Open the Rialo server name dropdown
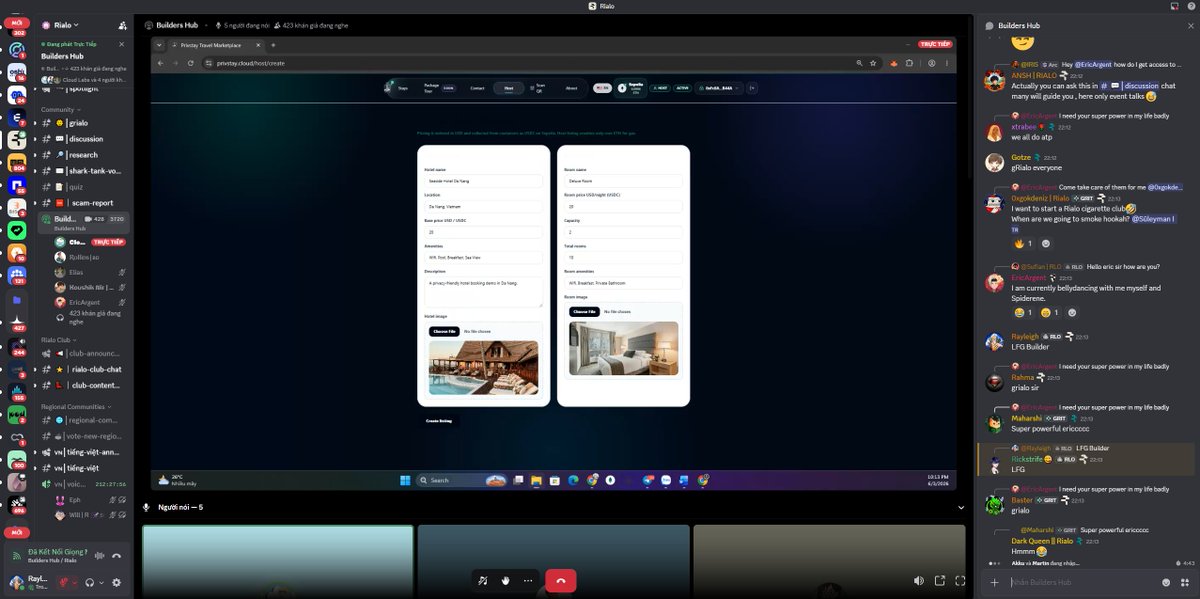The width and height of the screenshot is (1200, 599). [67, 24]
